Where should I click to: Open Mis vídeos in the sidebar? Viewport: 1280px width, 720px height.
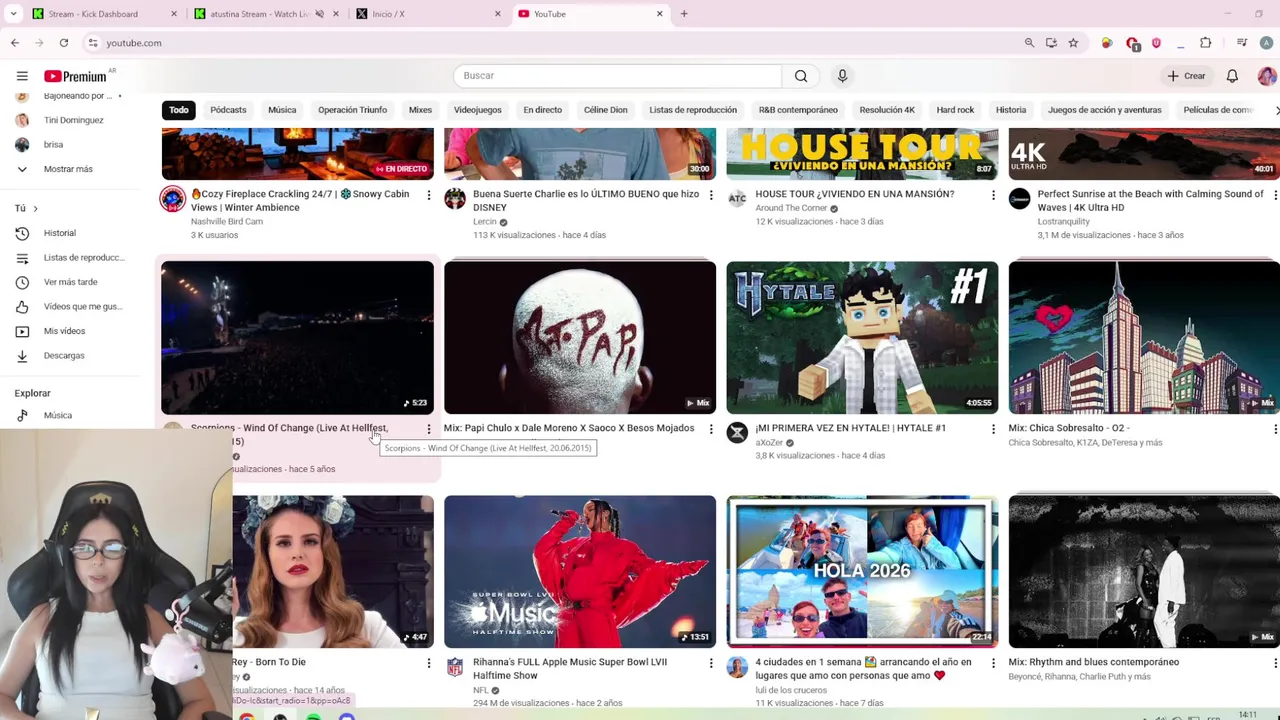(65, 331)
